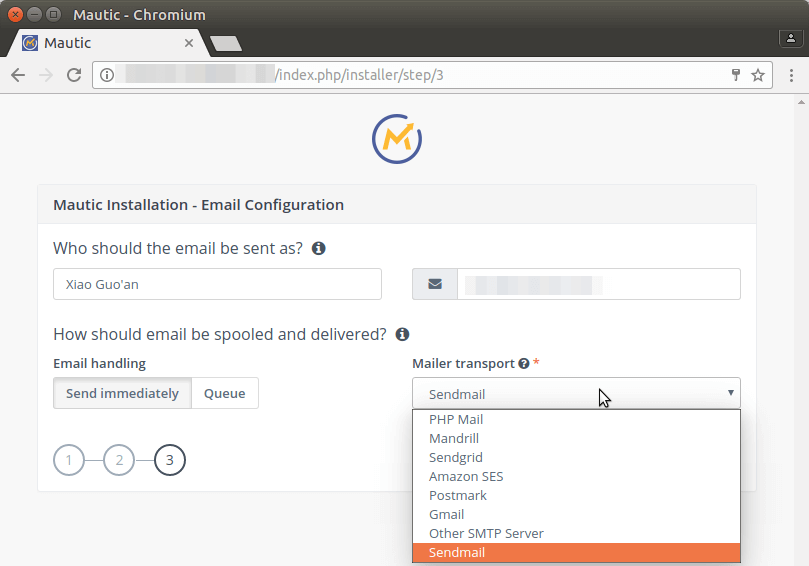Collapse the Mailer transport dropdown
Image resolution: width=809 pixels, height=566 pixels.
[576, 393]
